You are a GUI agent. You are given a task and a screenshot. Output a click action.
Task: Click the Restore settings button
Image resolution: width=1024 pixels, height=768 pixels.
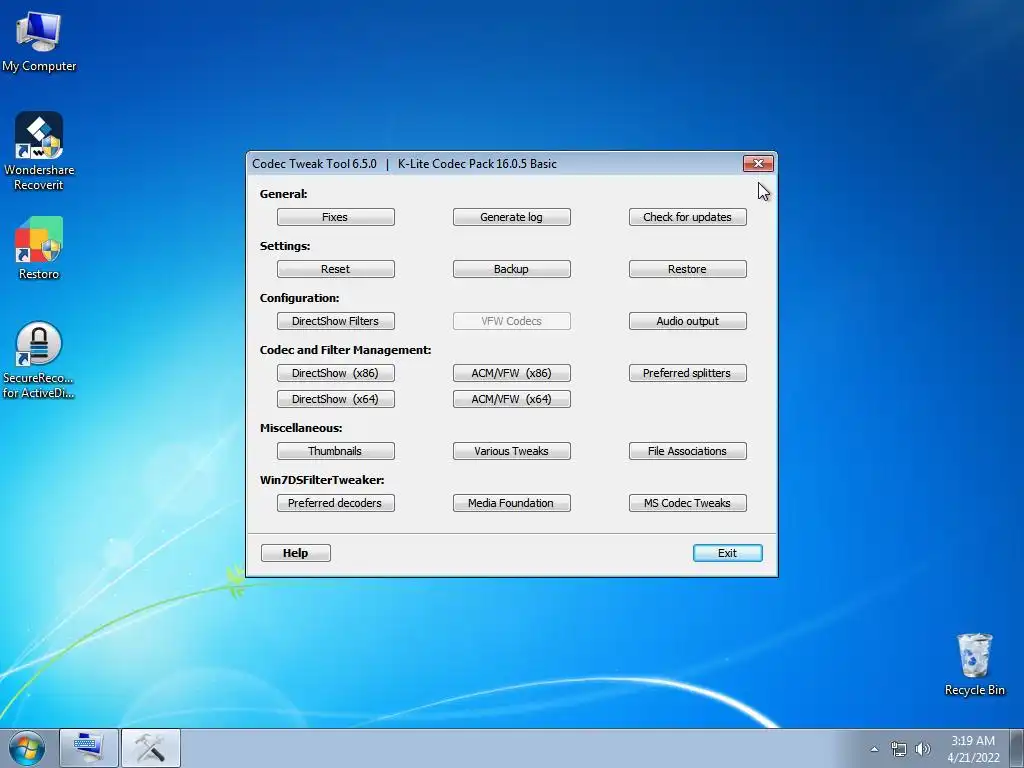tap(688, 269)
